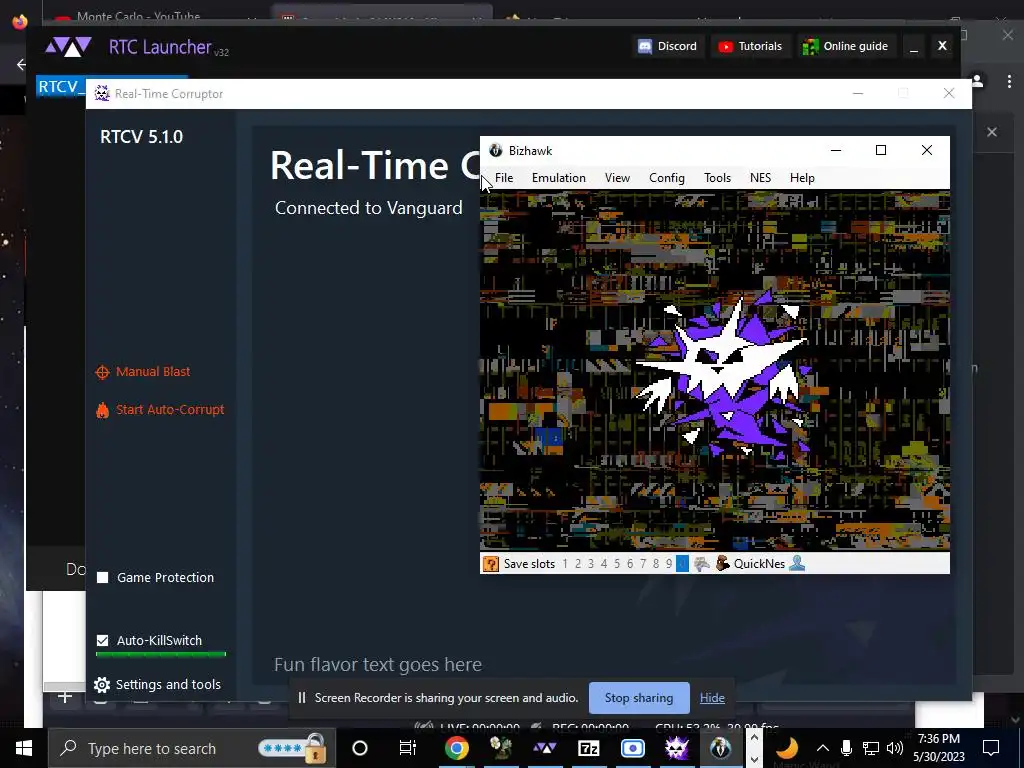Click the Manual Blast label
1024x768 pixels.
click(153, 372)
